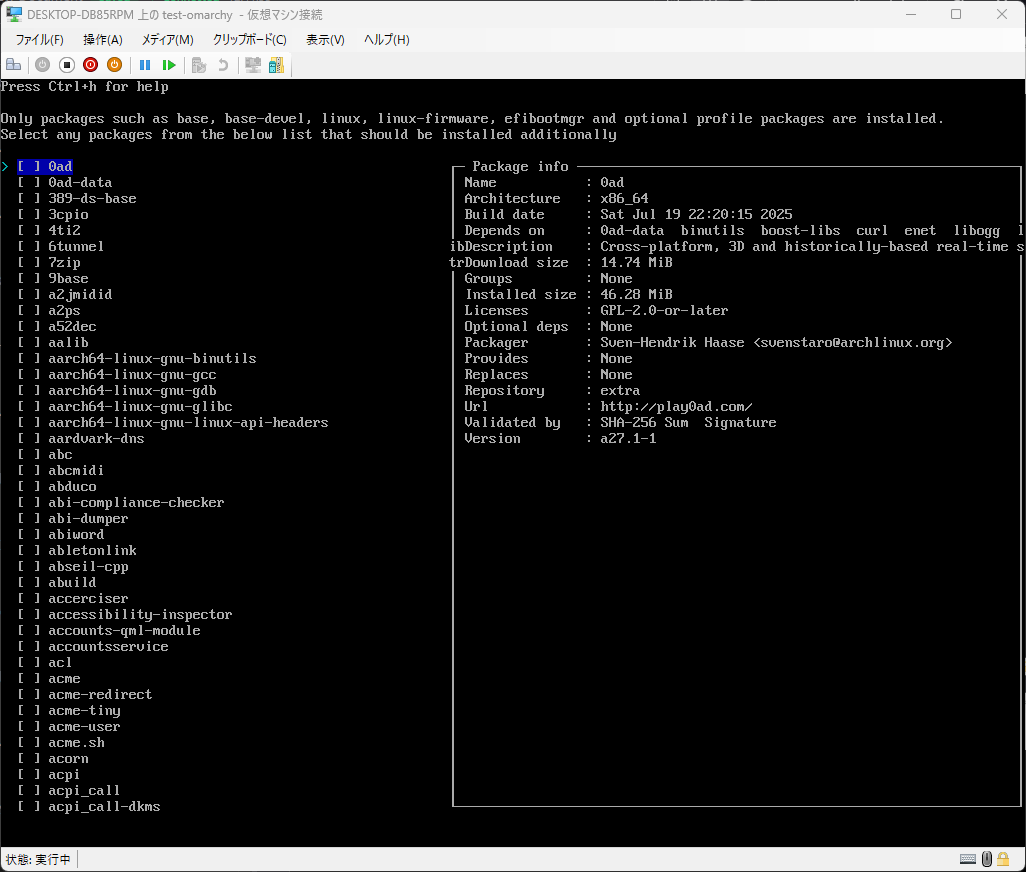Open the ファイル(F) menu

click(39, 39)
